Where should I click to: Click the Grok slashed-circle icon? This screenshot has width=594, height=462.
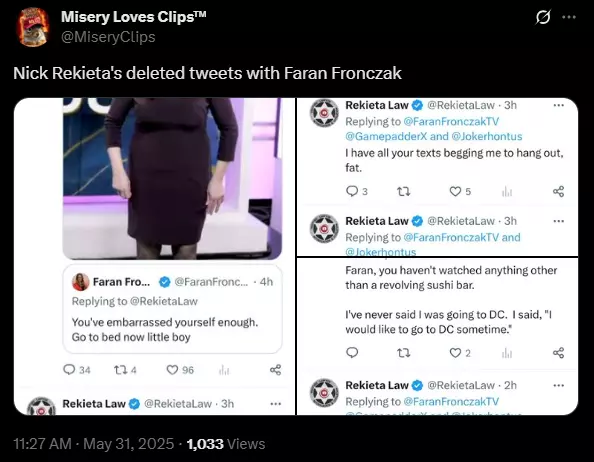pos(543,17)
